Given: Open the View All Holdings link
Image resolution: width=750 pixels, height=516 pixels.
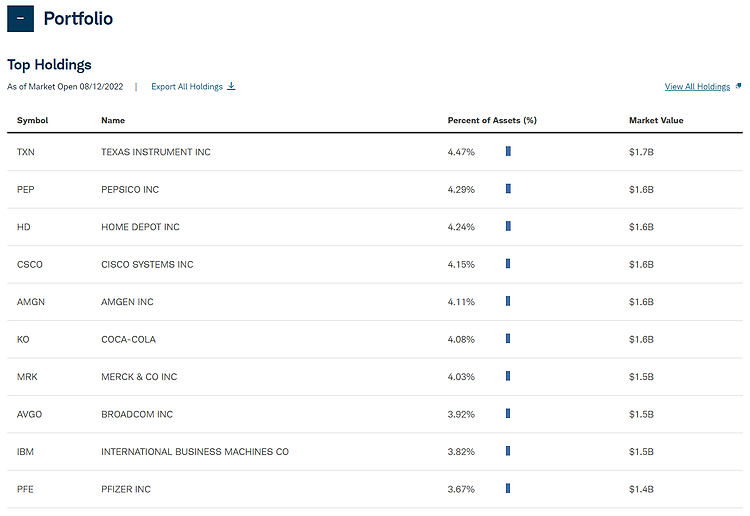Looking at the screenshot, I should click(697, 87).
